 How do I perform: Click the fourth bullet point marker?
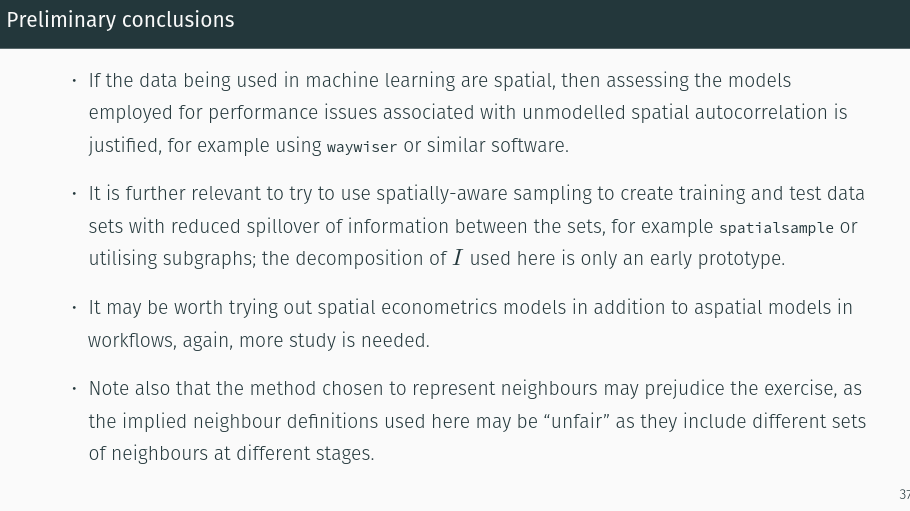pos(74,388)
